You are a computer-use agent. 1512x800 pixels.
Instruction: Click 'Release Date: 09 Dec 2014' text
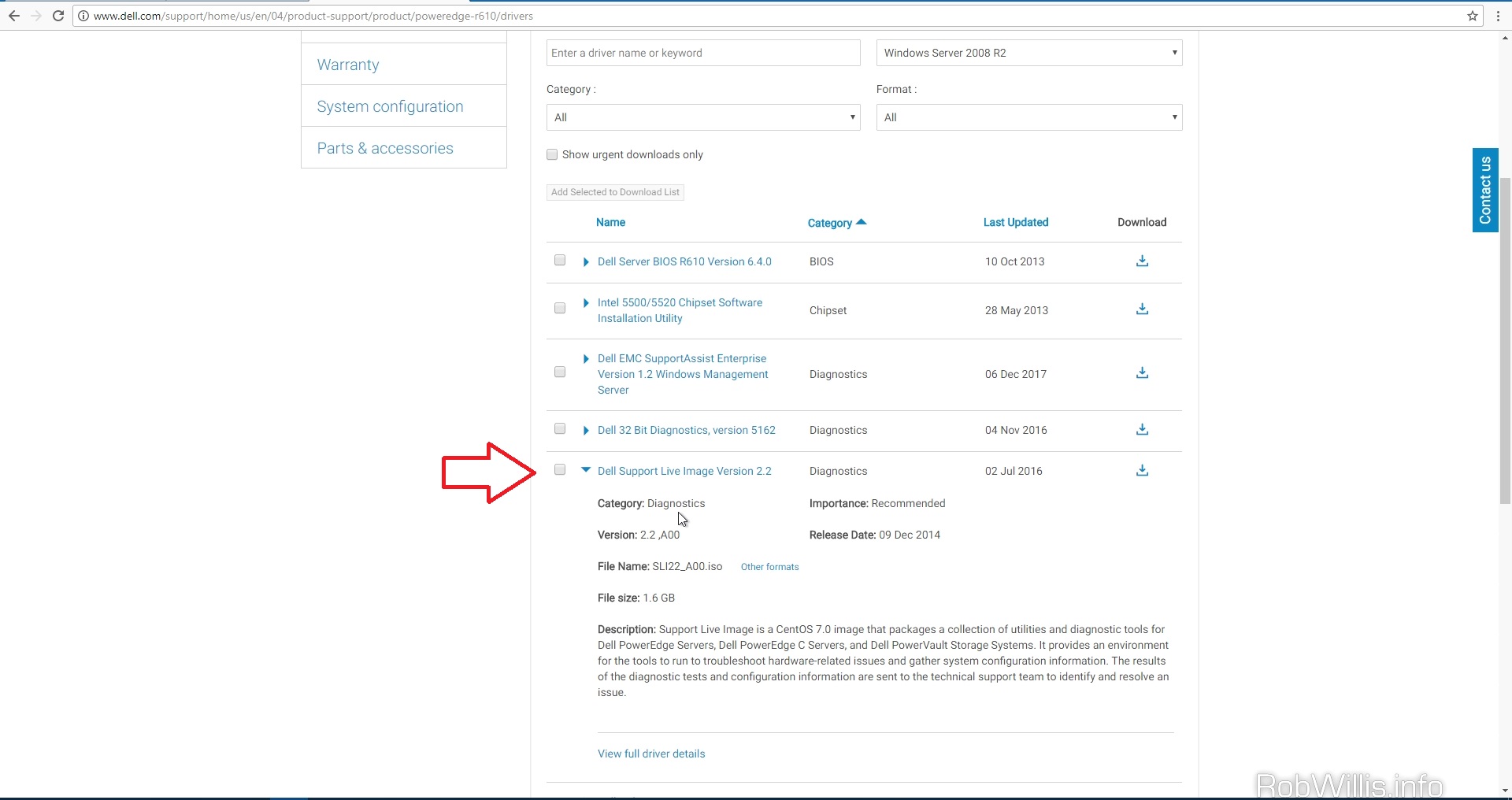874,535
